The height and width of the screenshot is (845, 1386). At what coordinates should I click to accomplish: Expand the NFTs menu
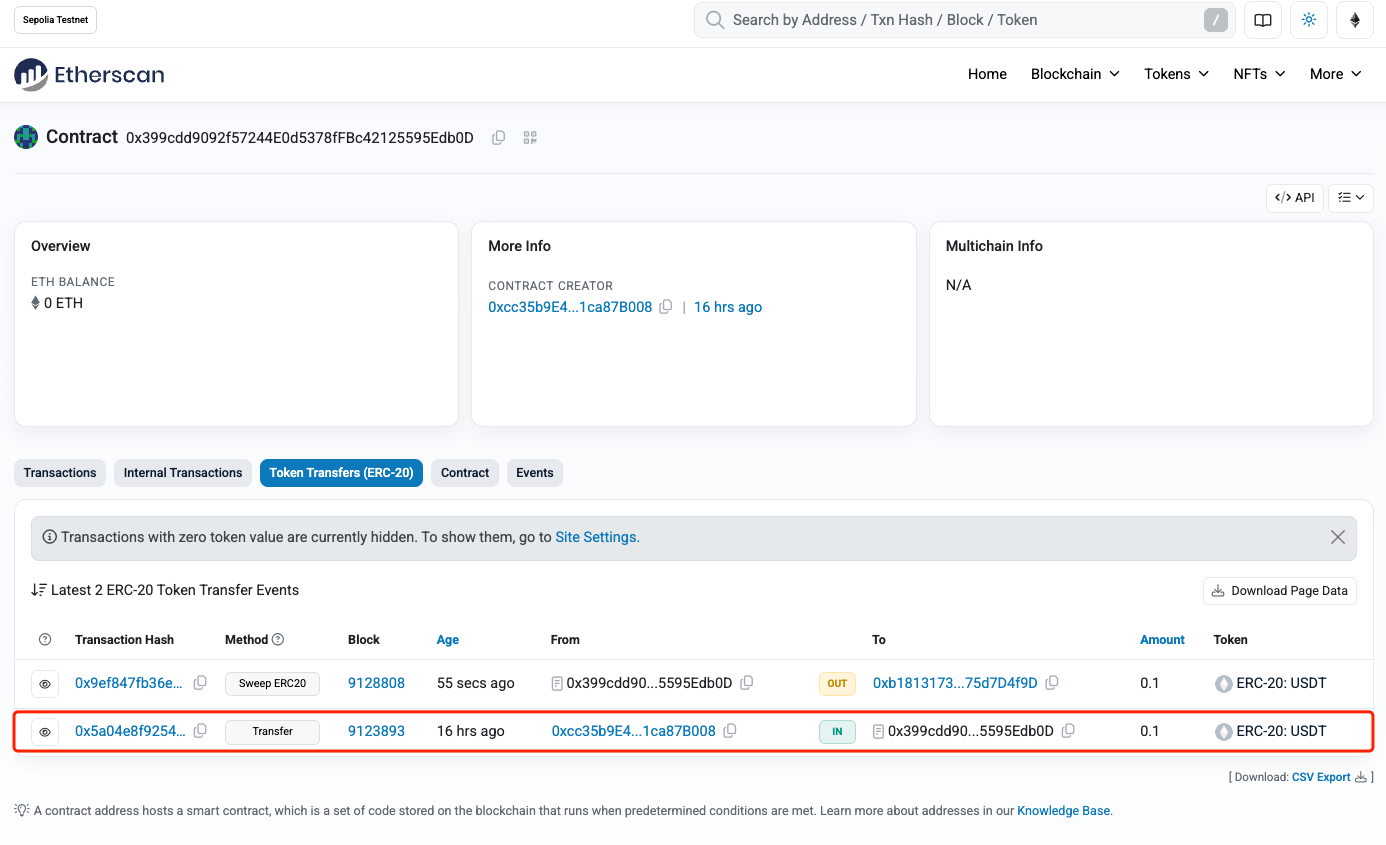tap(1259, 74)
